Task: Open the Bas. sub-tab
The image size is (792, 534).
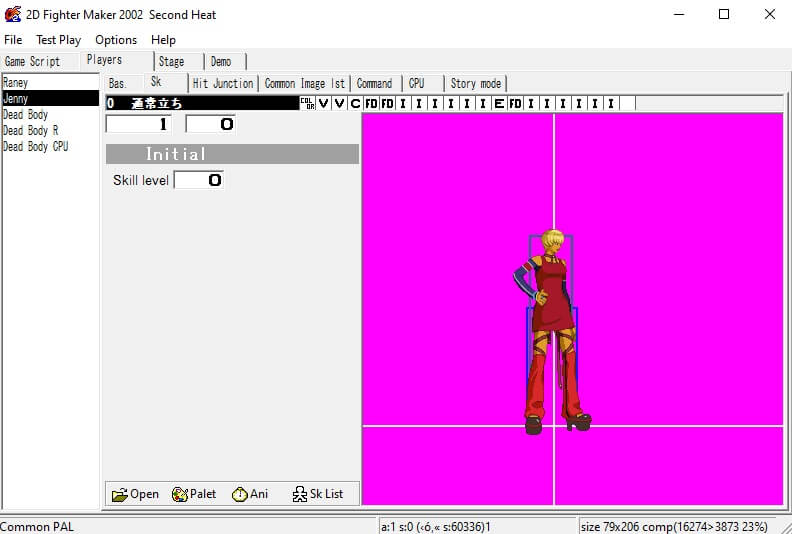Action: click(x=124, y=83)
